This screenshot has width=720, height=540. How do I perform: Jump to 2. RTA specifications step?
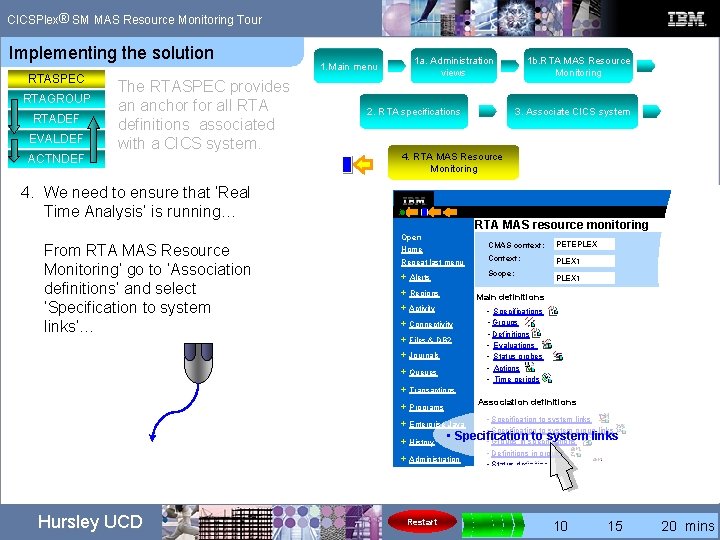click(414, 112)
